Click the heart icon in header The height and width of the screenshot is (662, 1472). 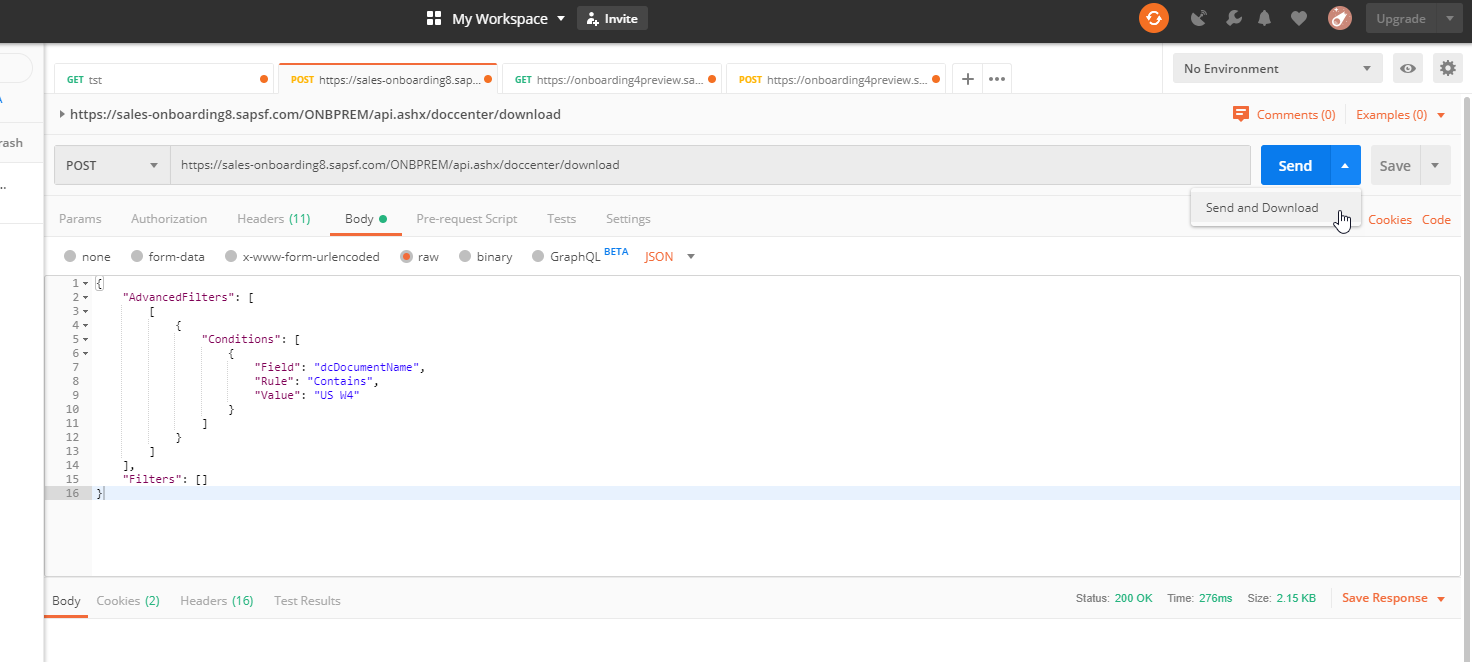coord(1298,18)
